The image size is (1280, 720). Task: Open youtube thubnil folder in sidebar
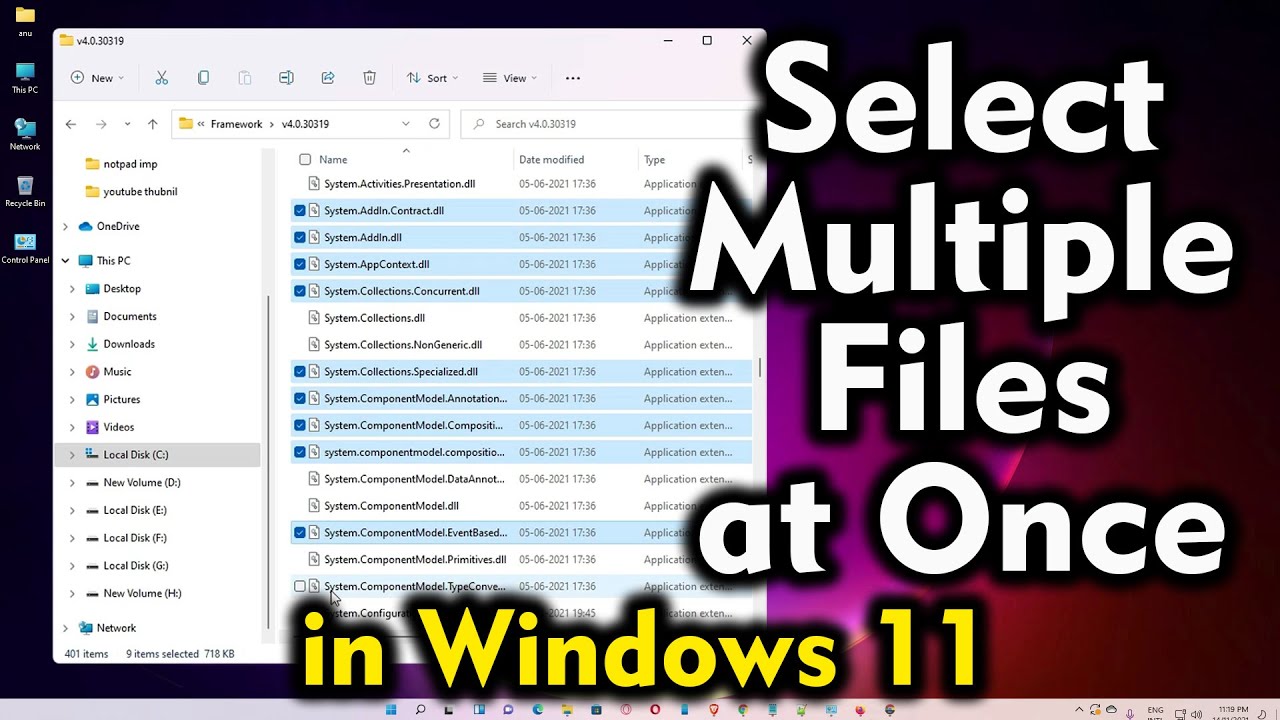click(x=131, y=192)
